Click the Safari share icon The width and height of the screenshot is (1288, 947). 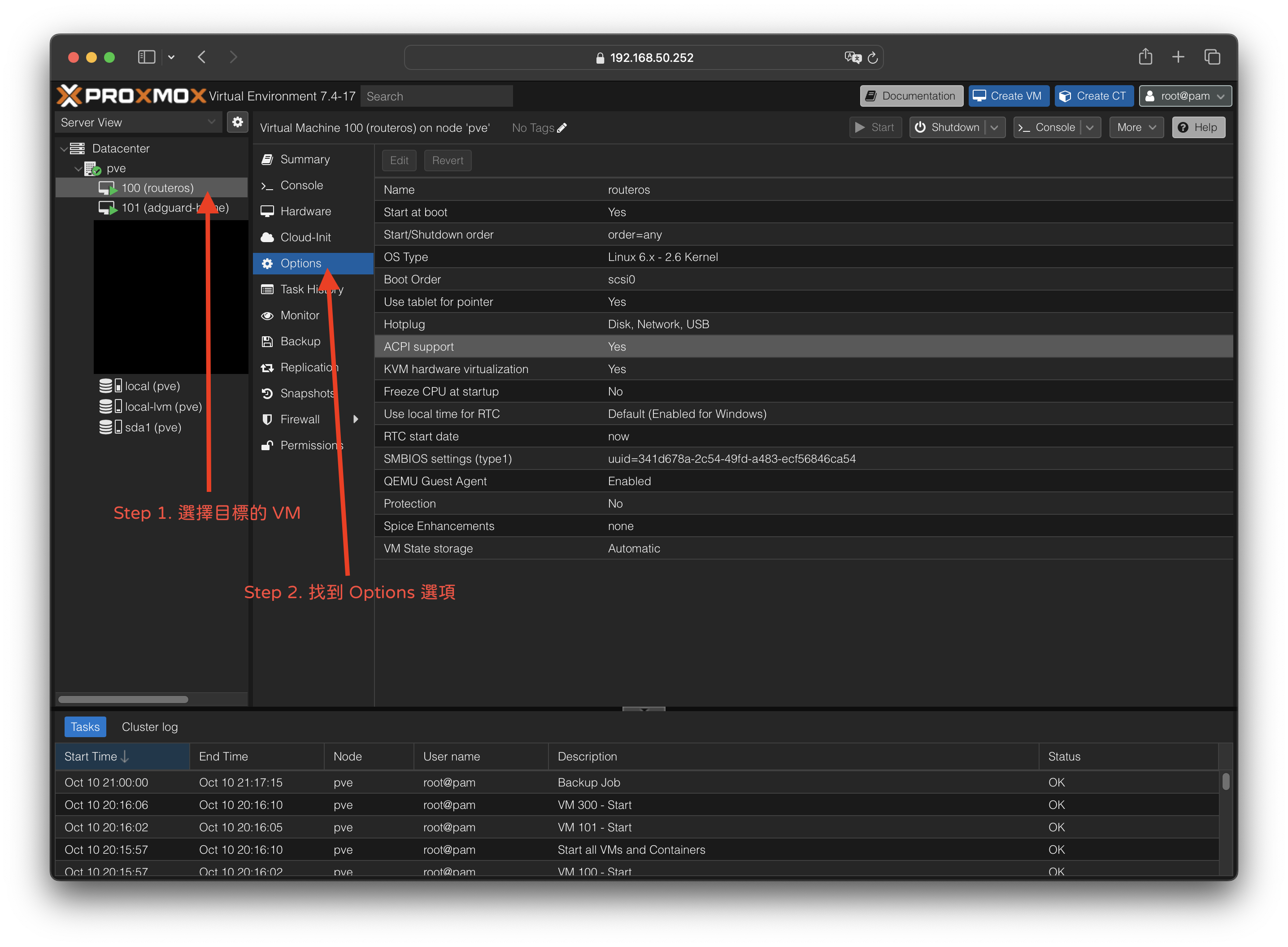[1145, 57]
